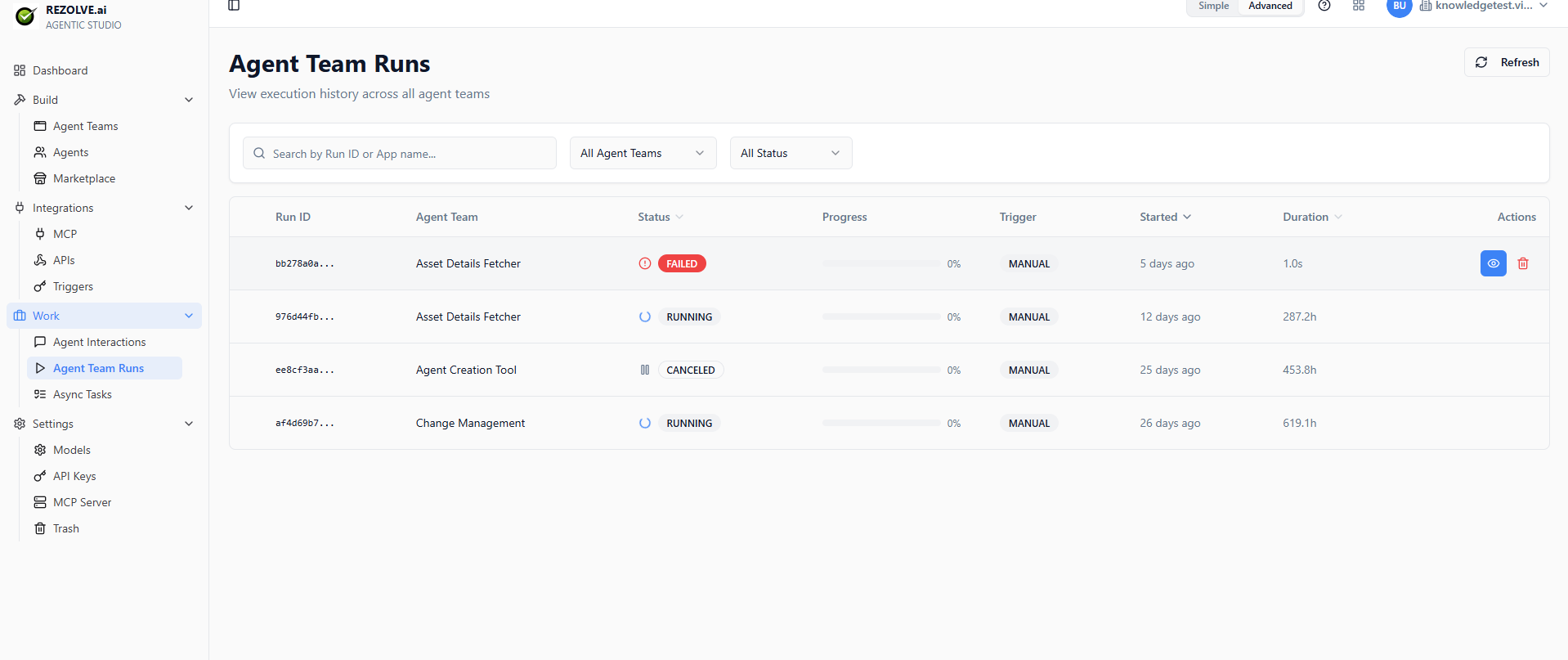Open the Triggers link

coord(73,286)
